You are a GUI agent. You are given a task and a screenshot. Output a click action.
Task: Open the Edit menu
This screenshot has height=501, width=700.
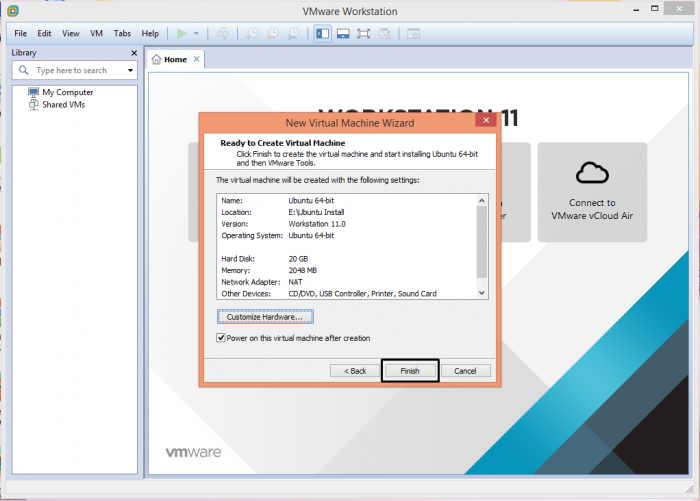coord(44,33)
